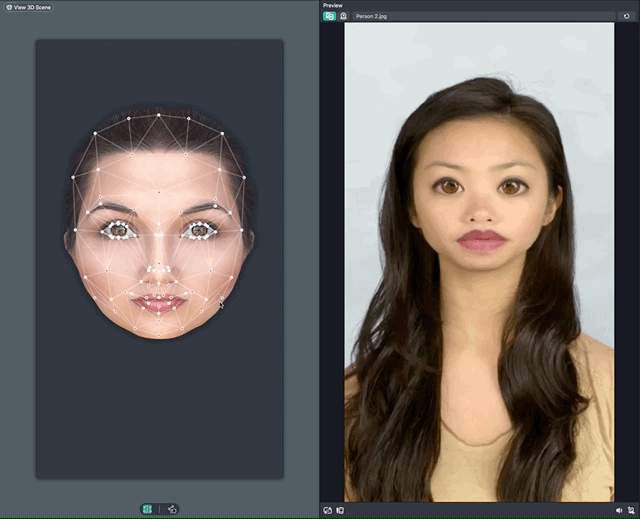The height and width of the screenshot is (519, 640).
Task: Click the person/webcam source icon in Preview
Action: click(x=343, y=17)
